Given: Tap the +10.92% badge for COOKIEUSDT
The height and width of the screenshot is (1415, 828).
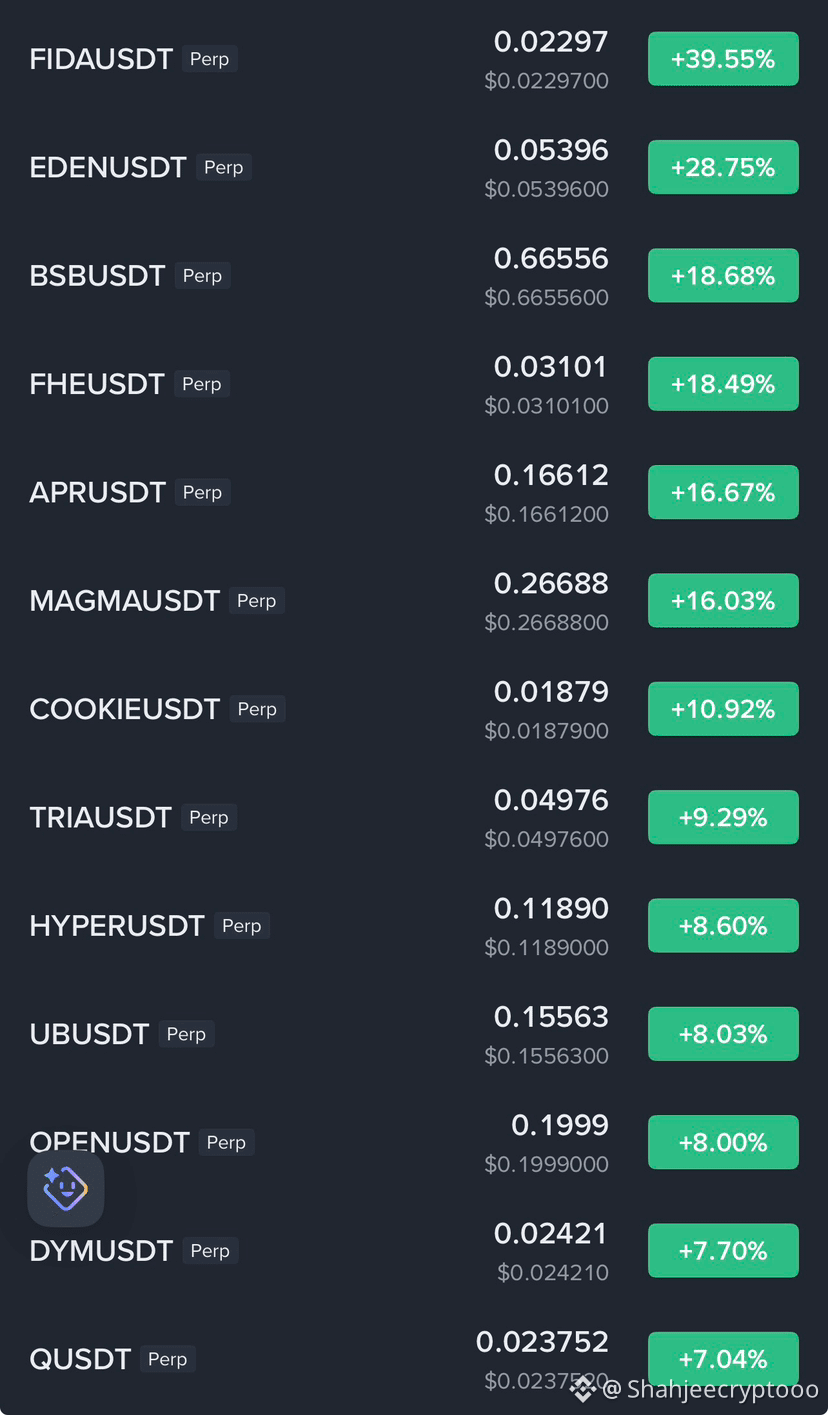Looking at the screenshot, I should tap(723, 709).
